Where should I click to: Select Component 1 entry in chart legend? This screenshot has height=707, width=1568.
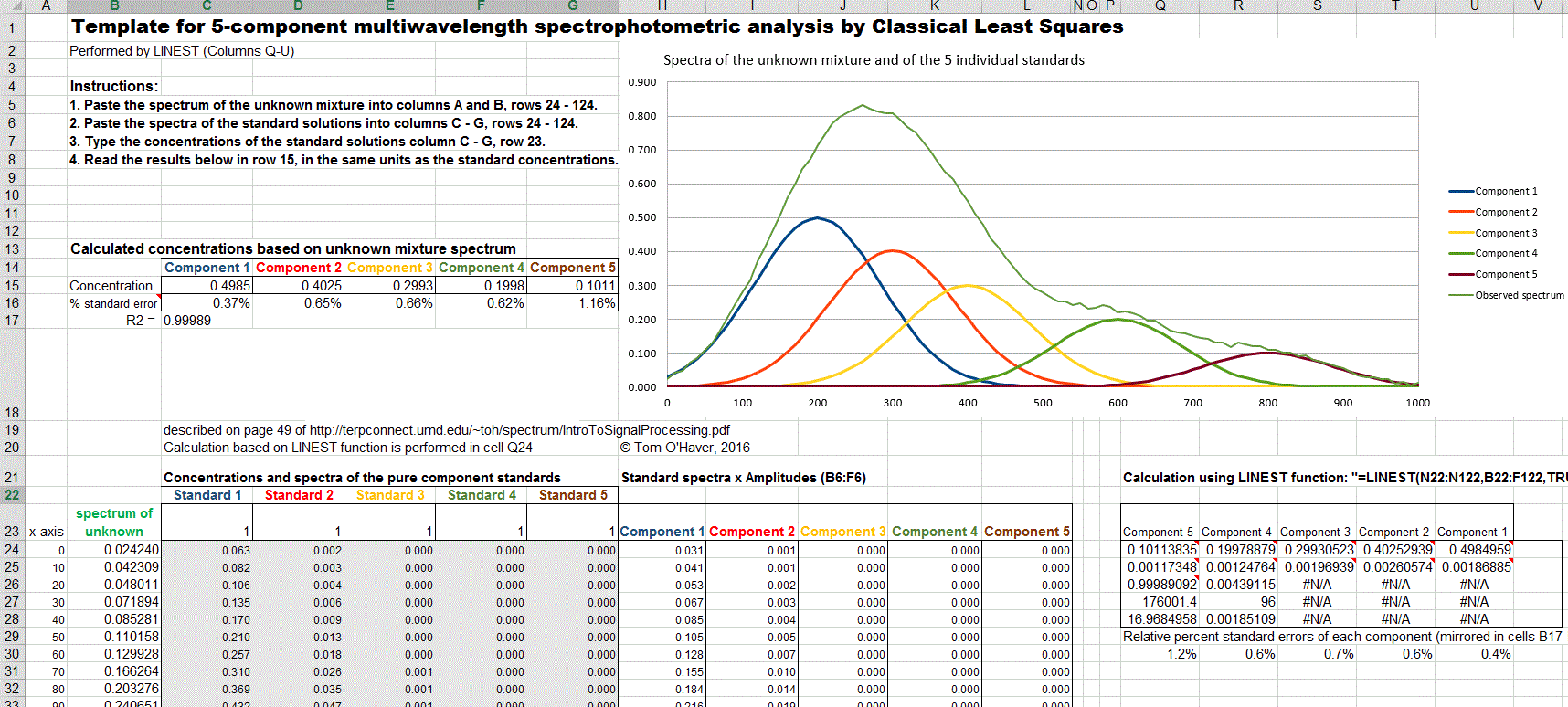(1505, 191)
